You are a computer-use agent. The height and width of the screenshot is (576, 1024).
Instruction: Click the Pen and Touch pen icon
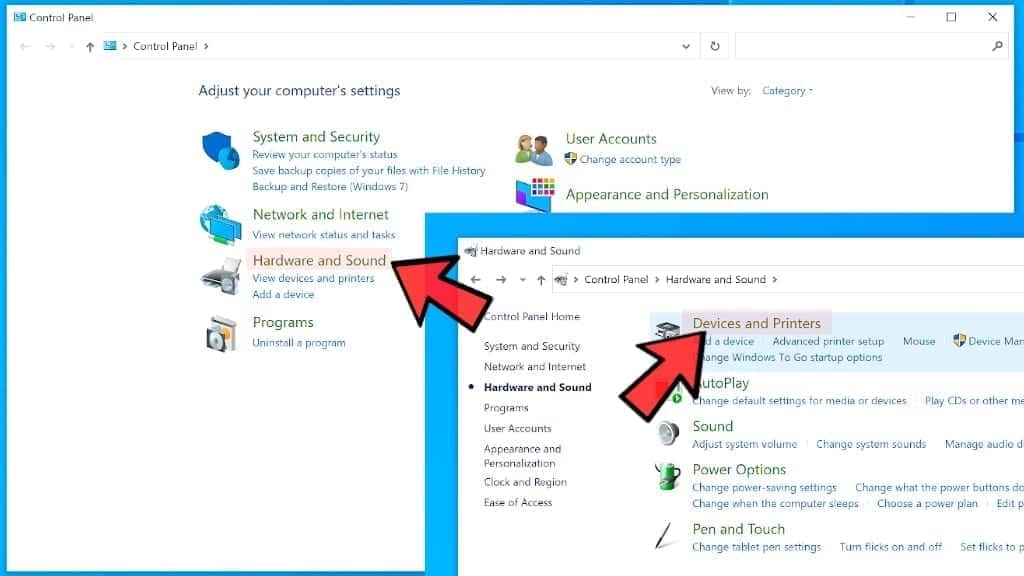pyautogui.click(x=664, y=536)
